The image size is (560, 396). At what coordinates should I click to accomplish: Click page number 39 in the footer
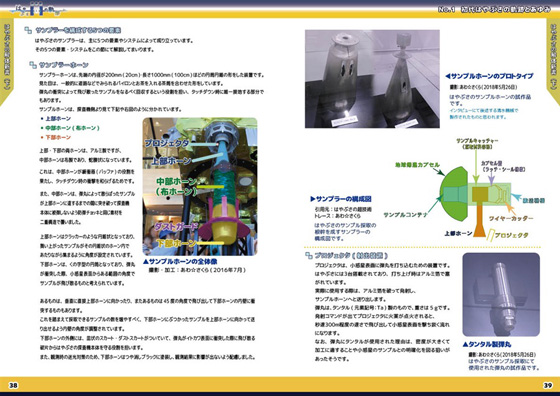point(548,385)
